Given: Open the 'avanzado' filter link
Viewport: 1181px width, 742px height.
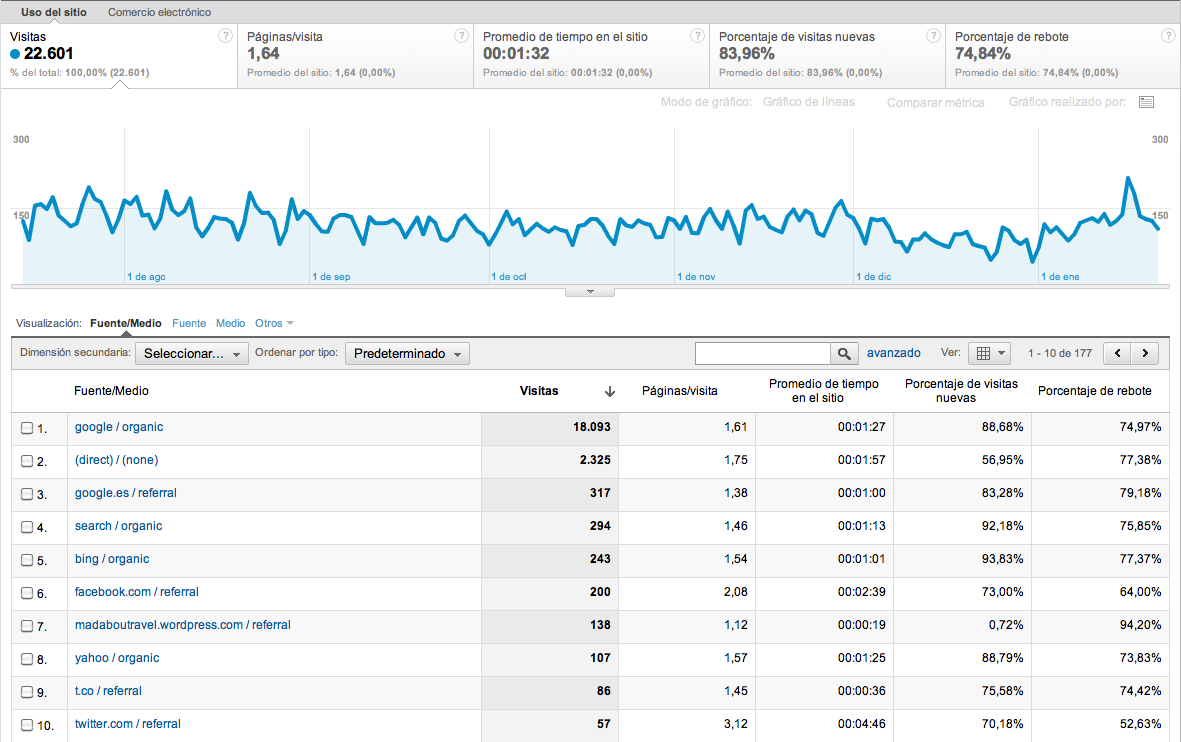Looking at the screenshot, I should click(893, 353).
